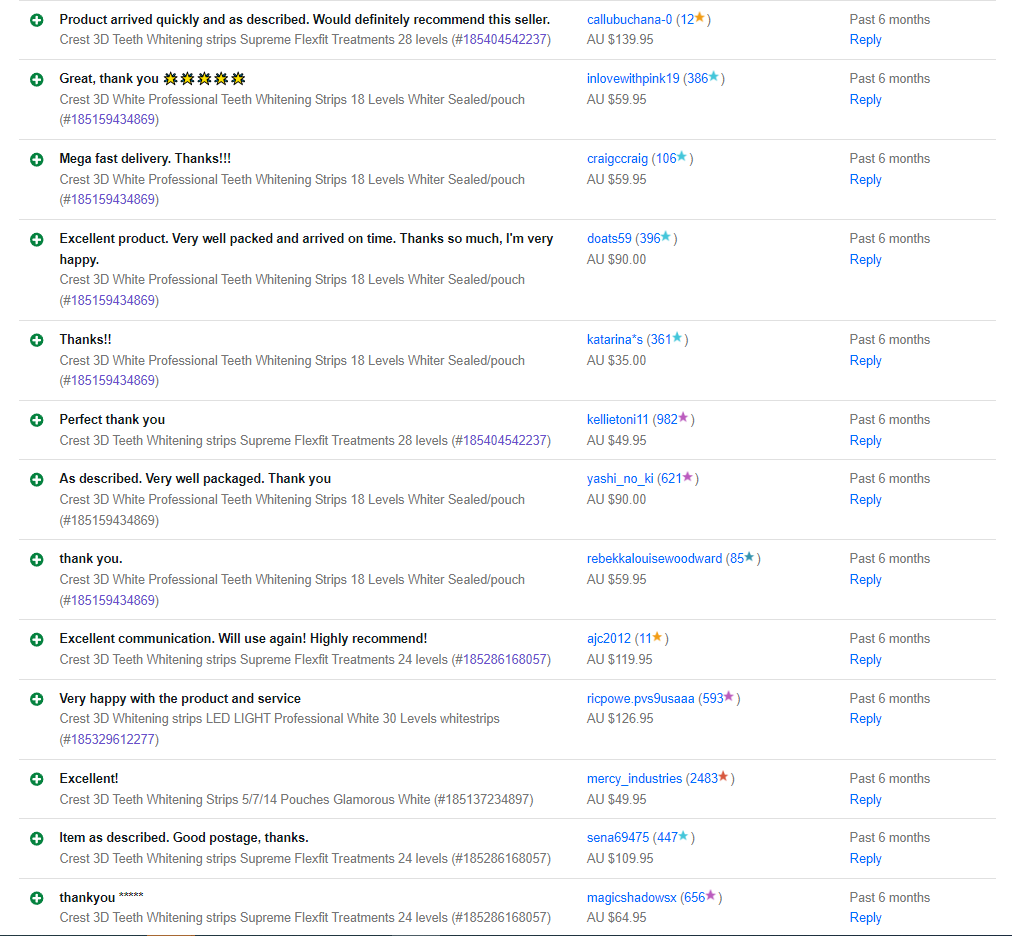Open katarina*s buyer profile
Viewport: 1012px width, 936px height.
[615, 340]
